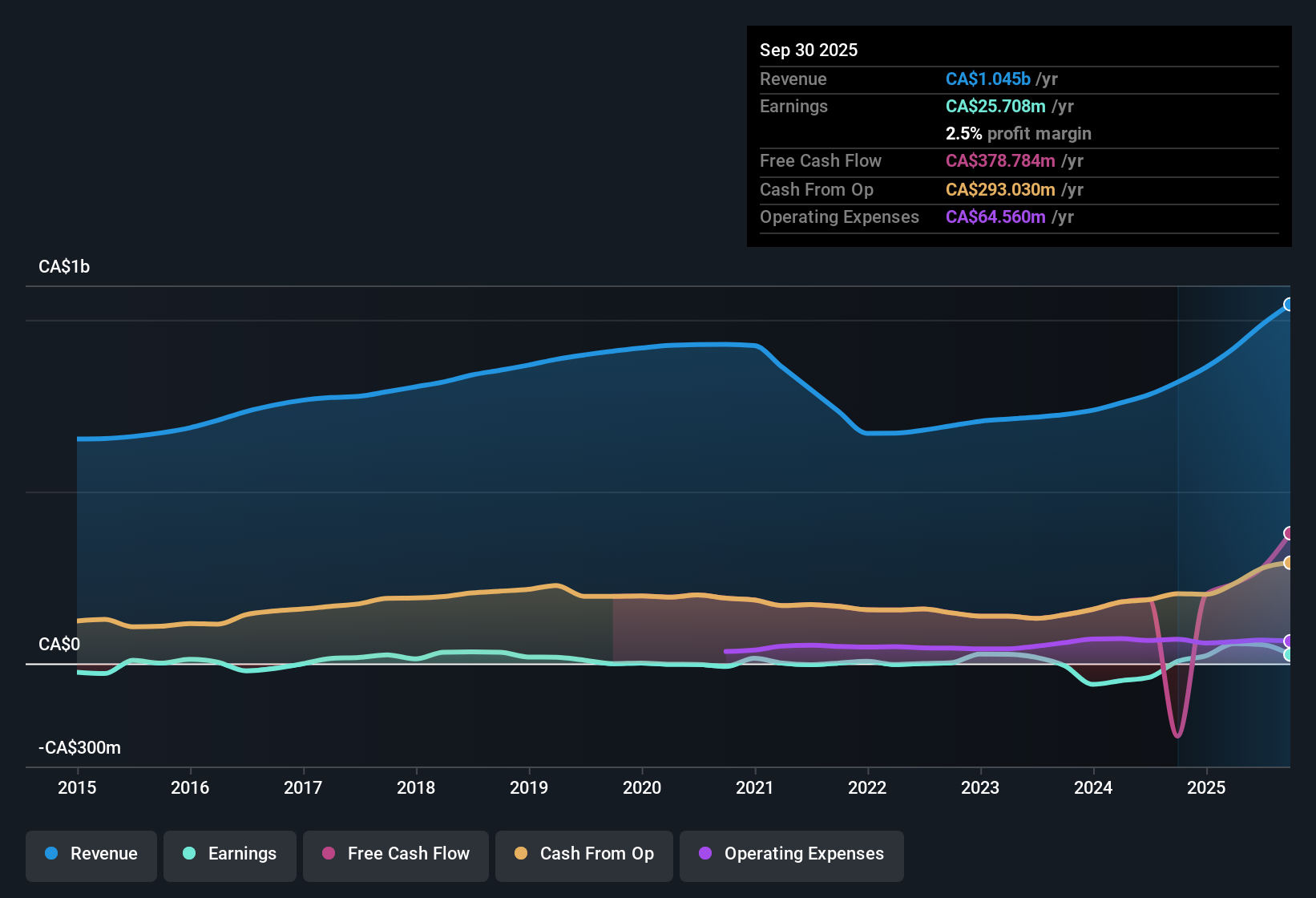Image resolution: width=1316 pixels, height=898 pixels.
Task: Select the Revenue row in the tooltip
Action: (922, 79)
